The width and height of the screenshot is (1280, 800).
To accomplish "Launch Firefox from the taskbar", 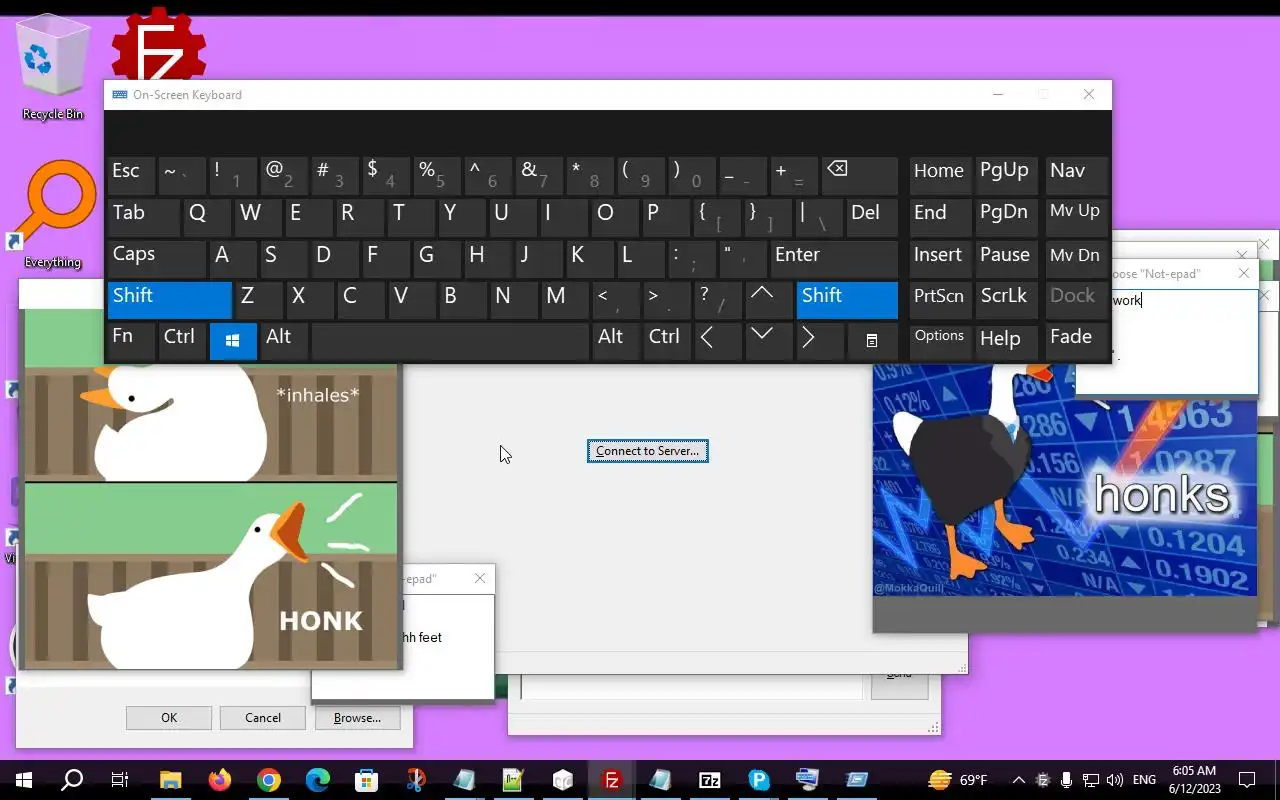I will (219, 780).
